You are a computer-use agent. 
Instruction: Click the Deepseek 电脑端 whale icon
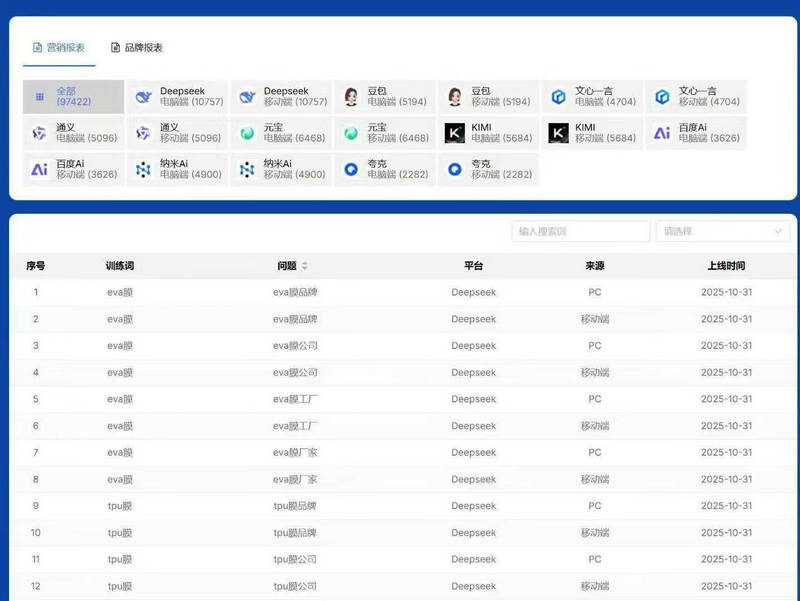(143, 97)
